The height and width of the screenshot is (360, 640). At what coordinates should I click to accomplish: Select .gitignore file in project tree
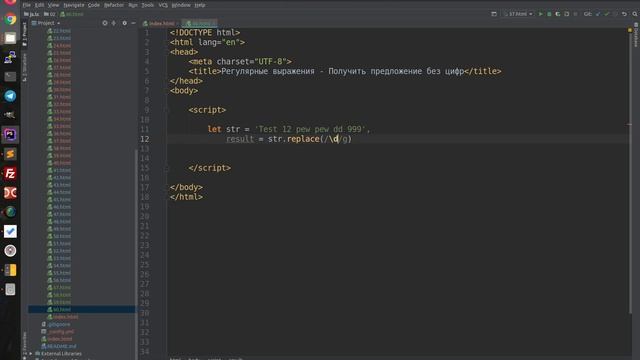point(56,324)
